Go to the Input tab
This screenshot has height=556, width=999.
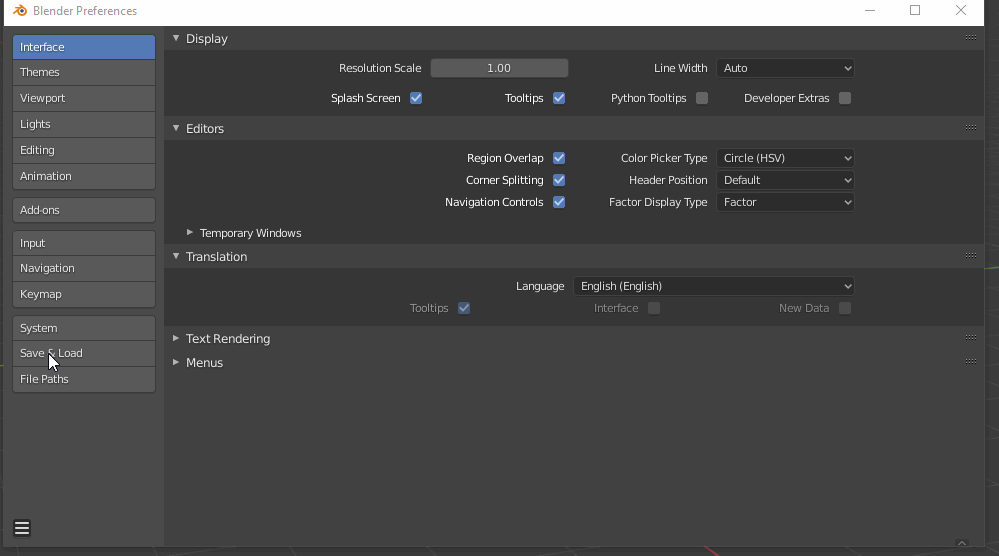[84, 243]
